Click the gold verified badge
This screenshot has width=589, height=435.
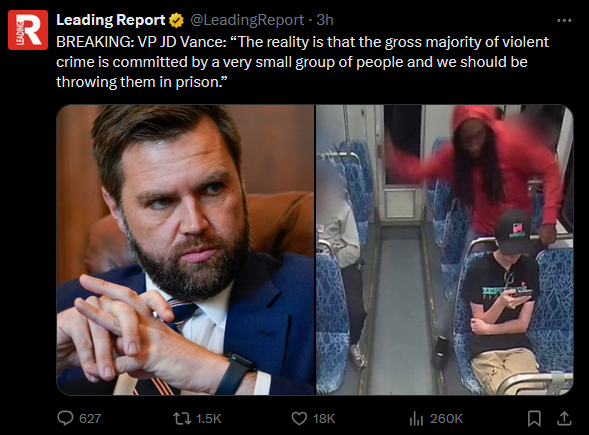point(176,20)
